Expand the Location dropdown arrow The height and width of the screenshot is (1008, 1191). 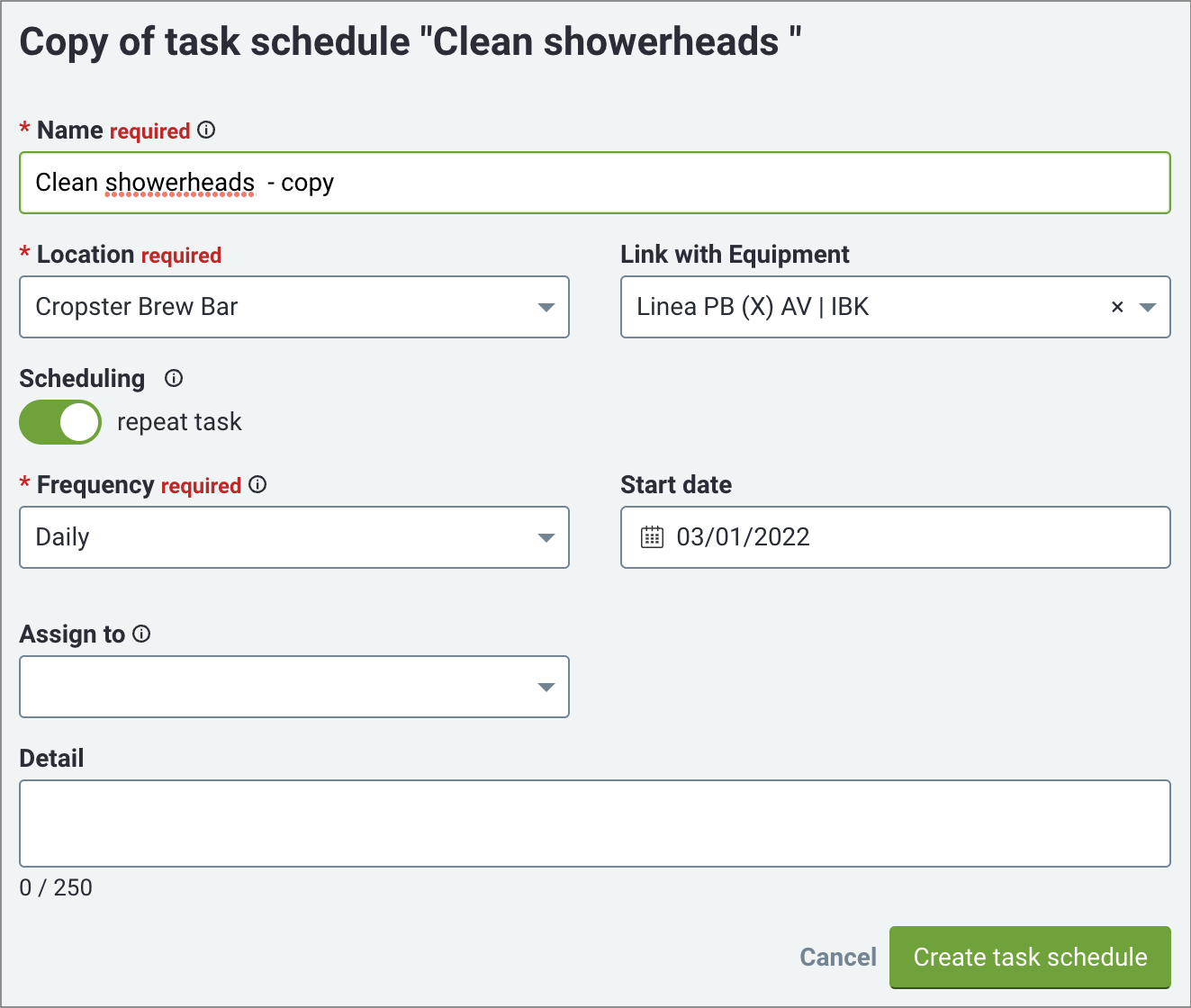point(546,308)
